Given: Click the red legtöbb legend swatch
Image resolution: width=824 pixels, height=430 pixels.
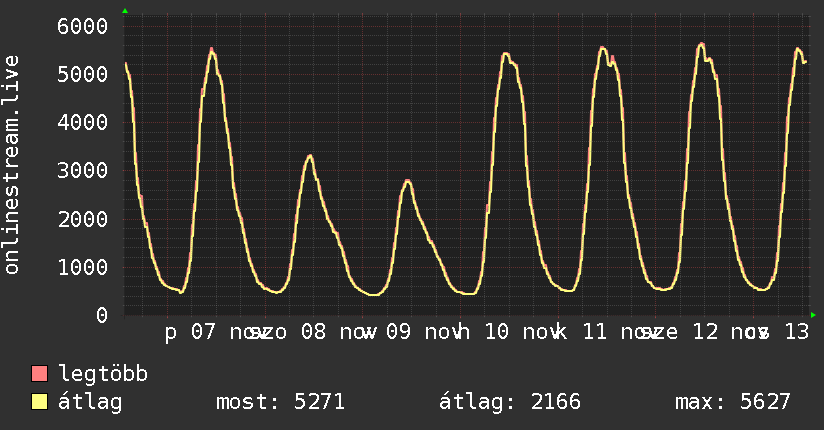Looking at the screenshot, I should tap(40, 375).
